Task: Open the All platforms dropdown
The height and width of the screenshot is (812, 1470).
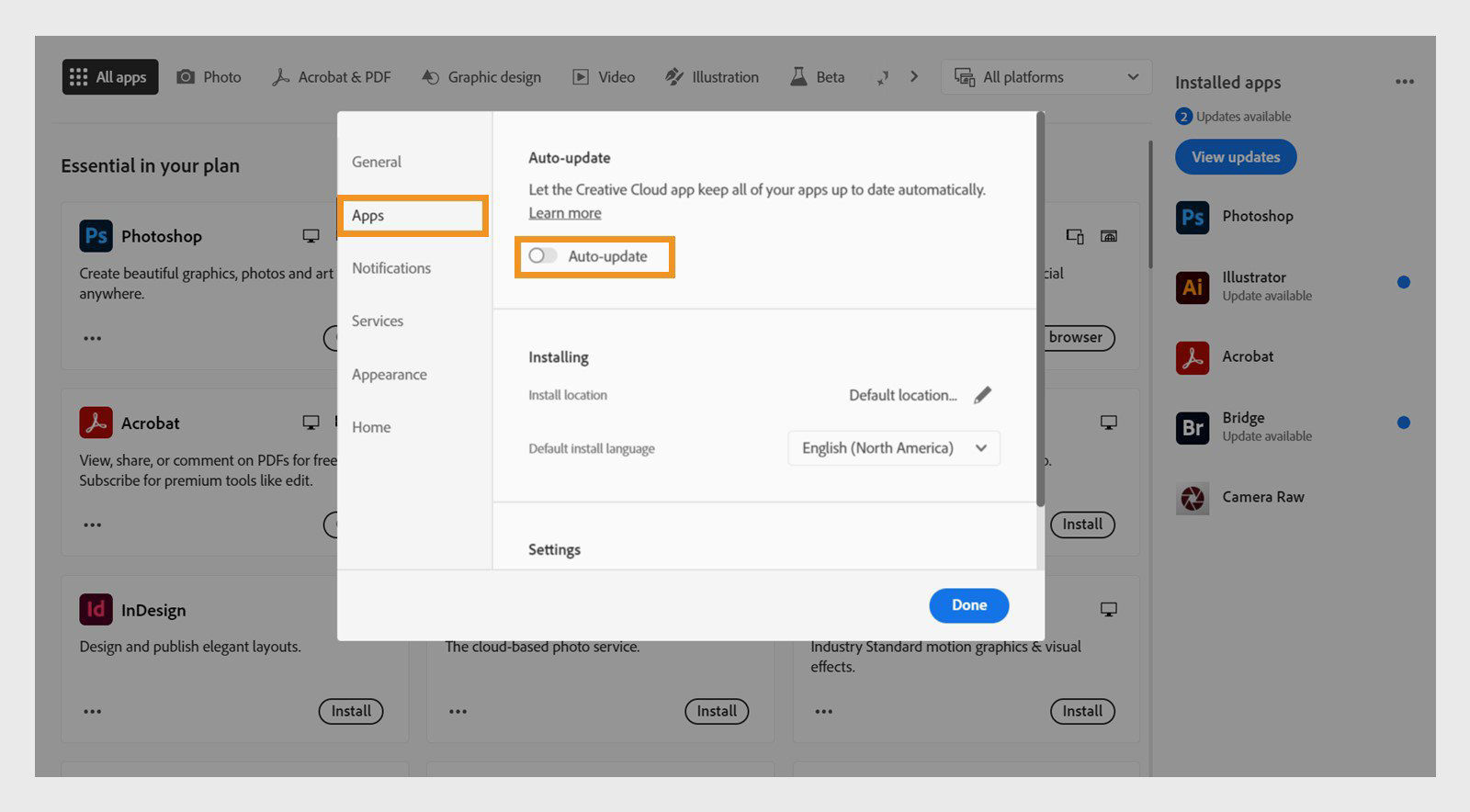Action: click(x=1046, y=77)
